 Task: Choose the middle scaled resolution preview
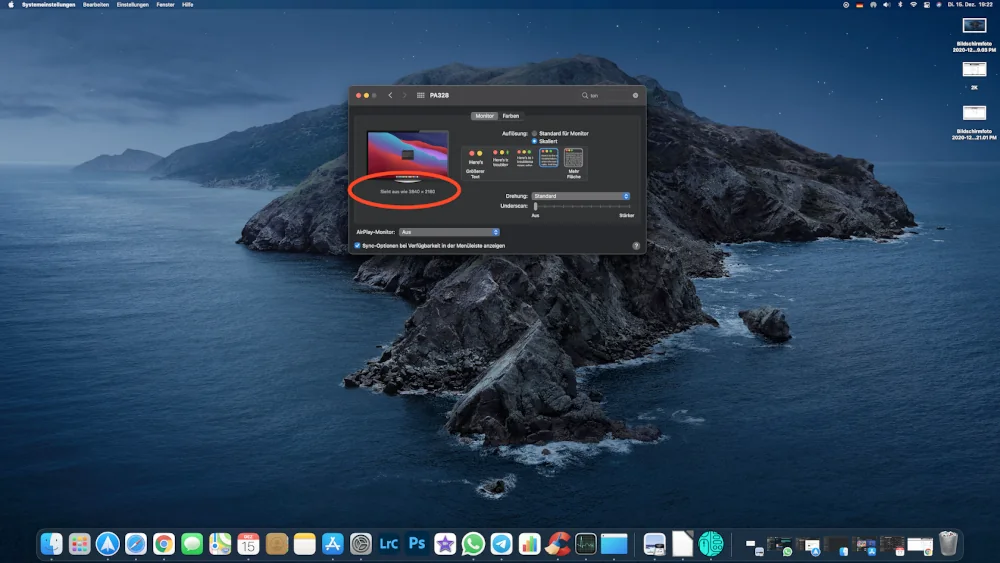(x=524, y=158)
